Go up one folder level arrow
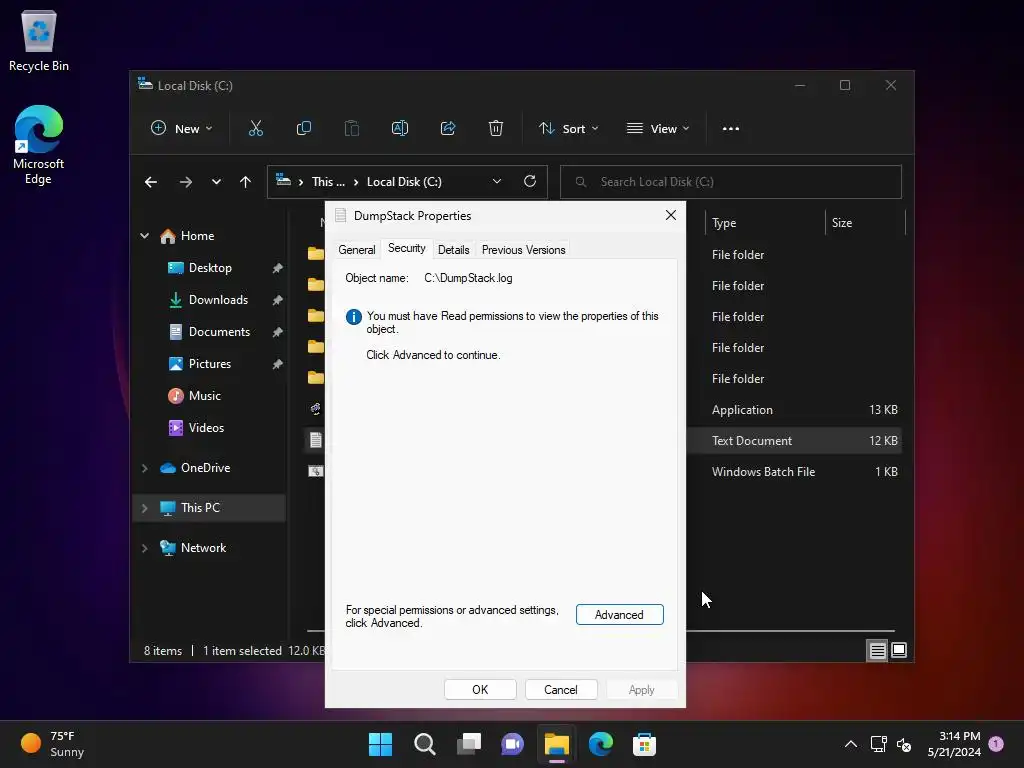Viewport: 1024px width, 768px height. pos(245,182)
